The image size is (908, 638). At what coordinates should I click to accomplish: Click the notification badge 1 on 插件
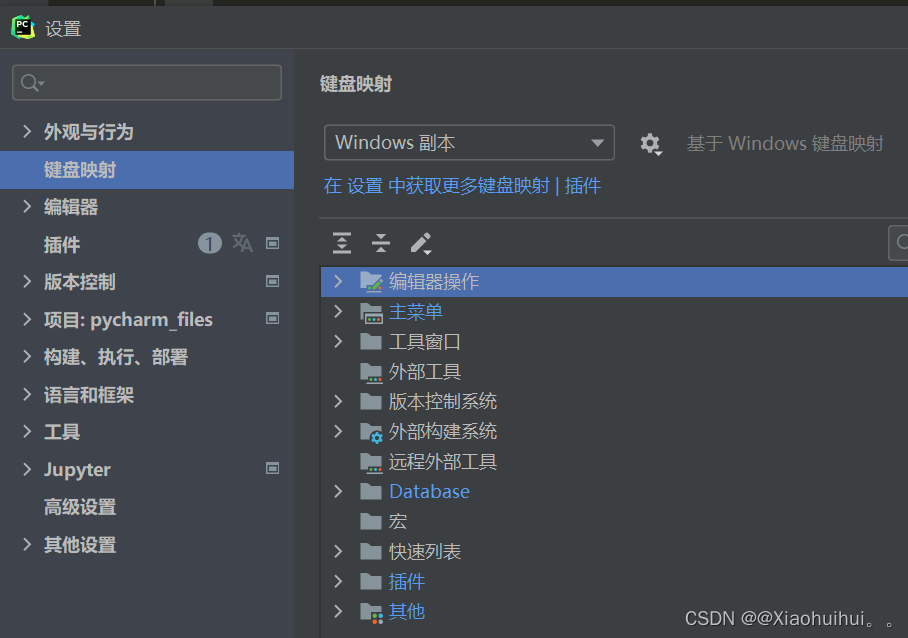click(x=209, y=243)
